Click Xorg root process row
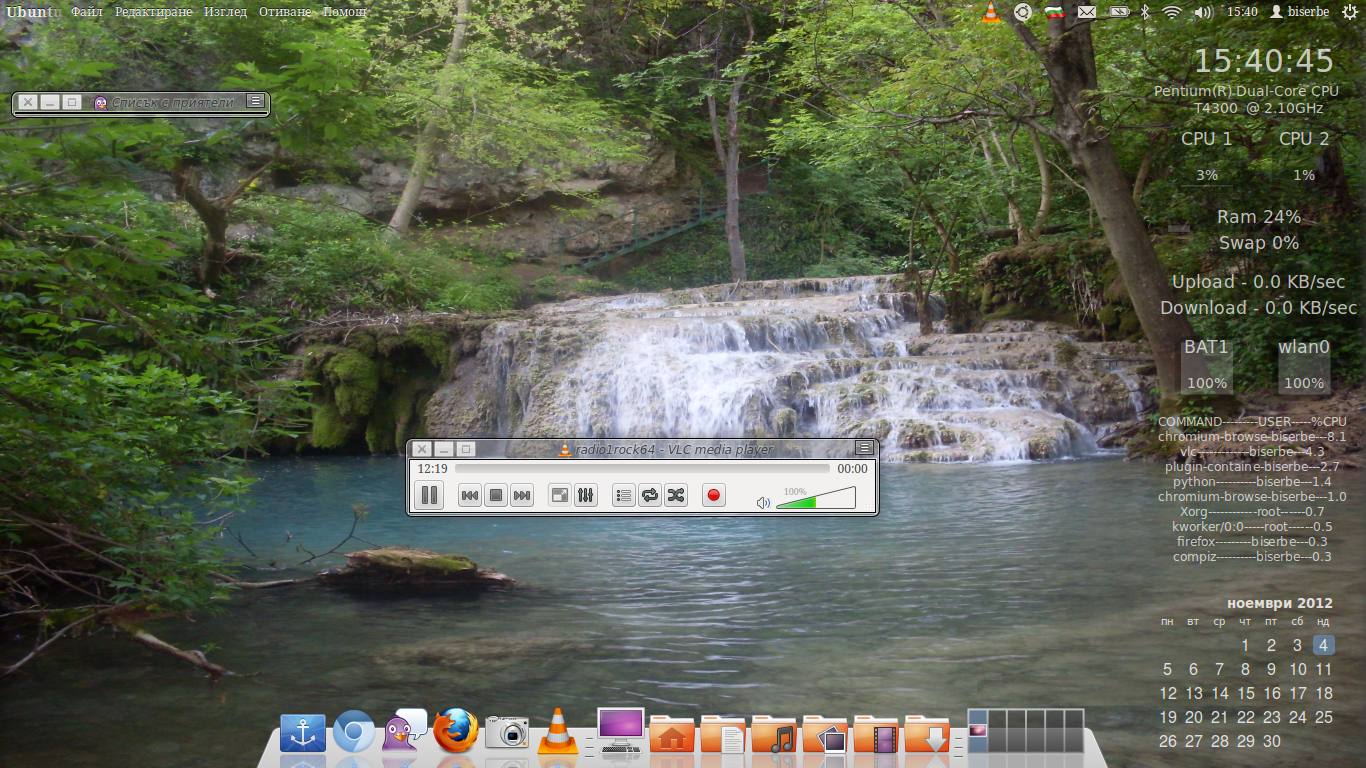1366x768 pixels. point(1252,511)
